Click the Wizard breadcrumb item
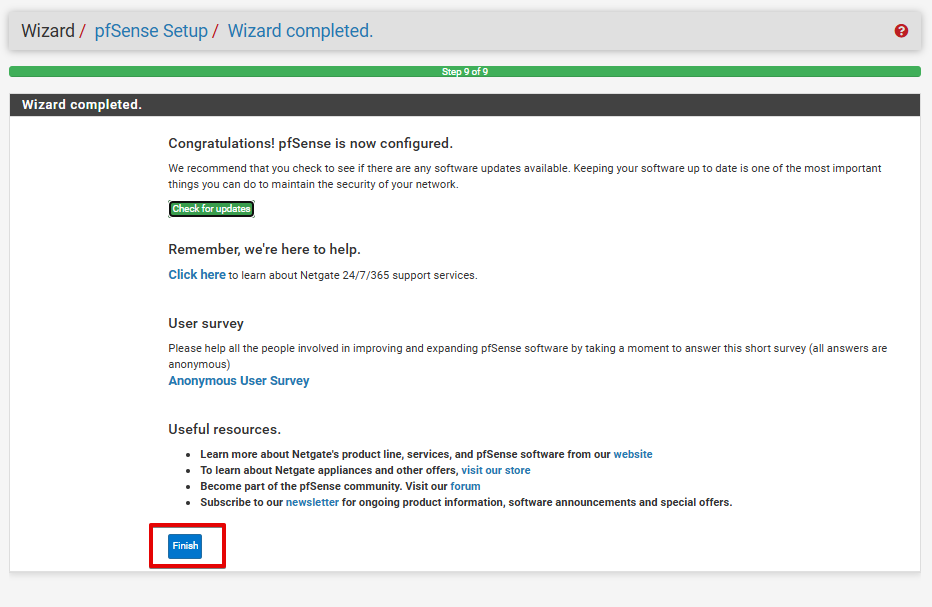 pyautogui.click(x=48, y=31)
